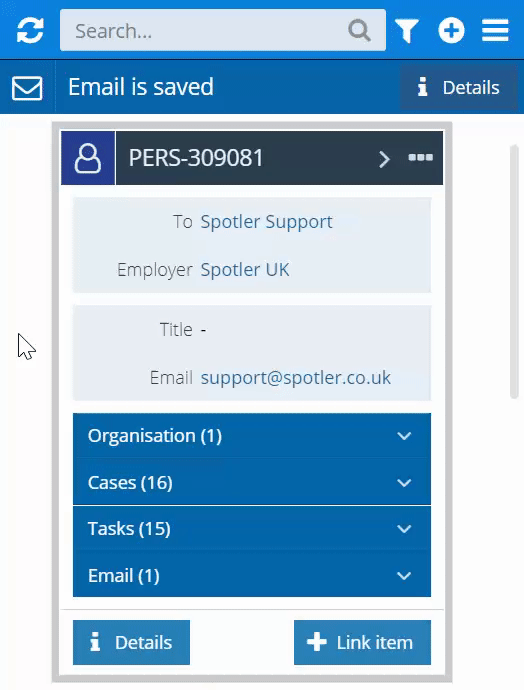
Task: Open the Spotler UK employer link
Action: point(245,269)
